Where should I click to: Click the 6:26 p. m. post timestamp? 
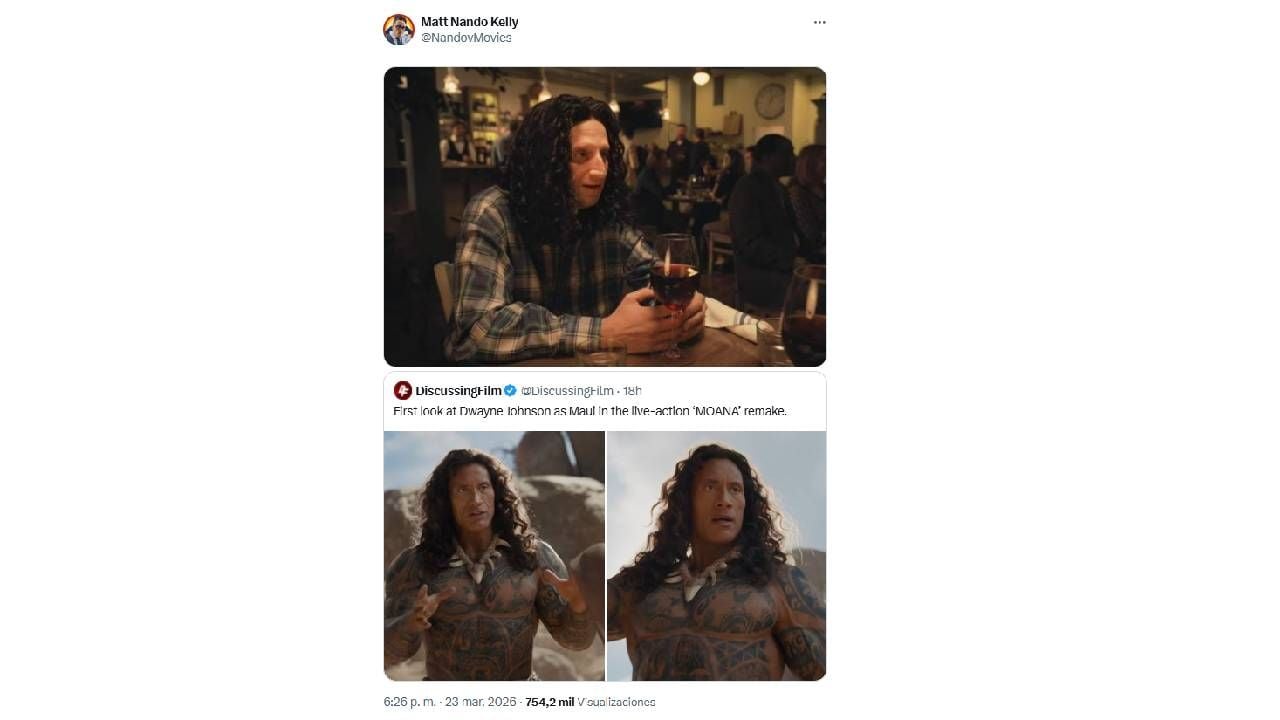click(409, 702)
